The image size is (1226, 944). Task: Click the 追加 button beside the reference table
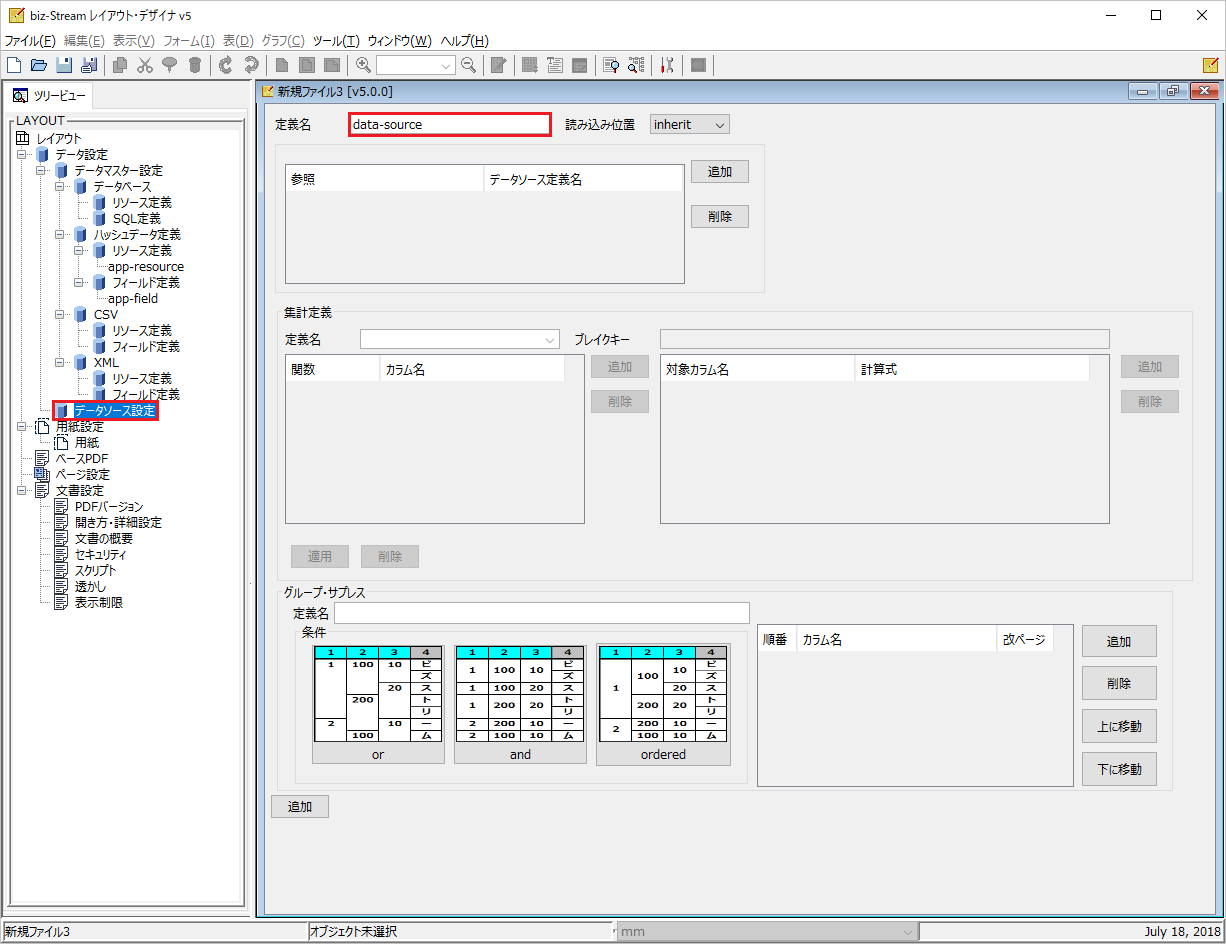tap(720, 171)
